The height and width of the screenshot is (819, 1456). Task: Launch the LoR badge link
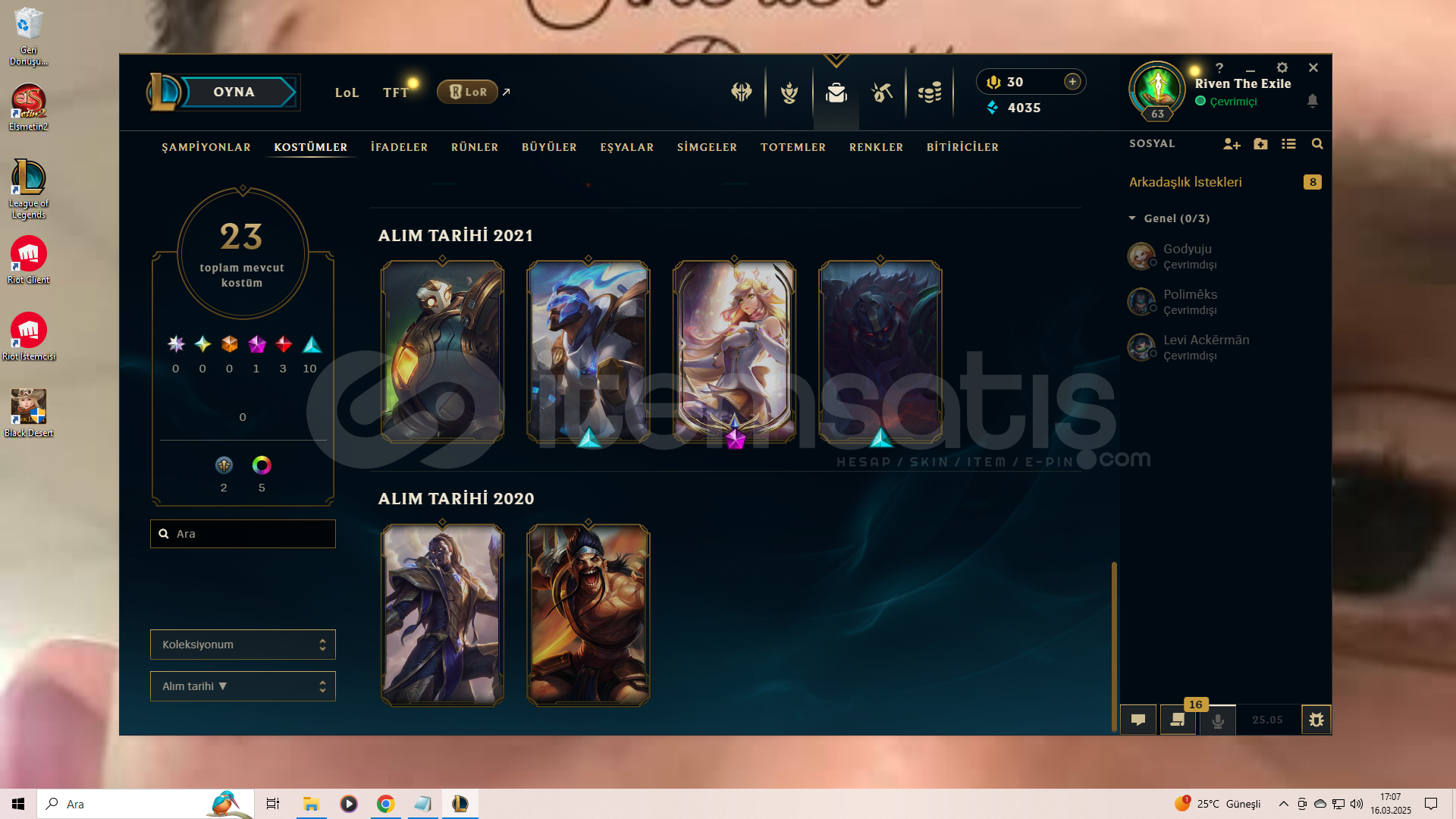coord(468,92)
